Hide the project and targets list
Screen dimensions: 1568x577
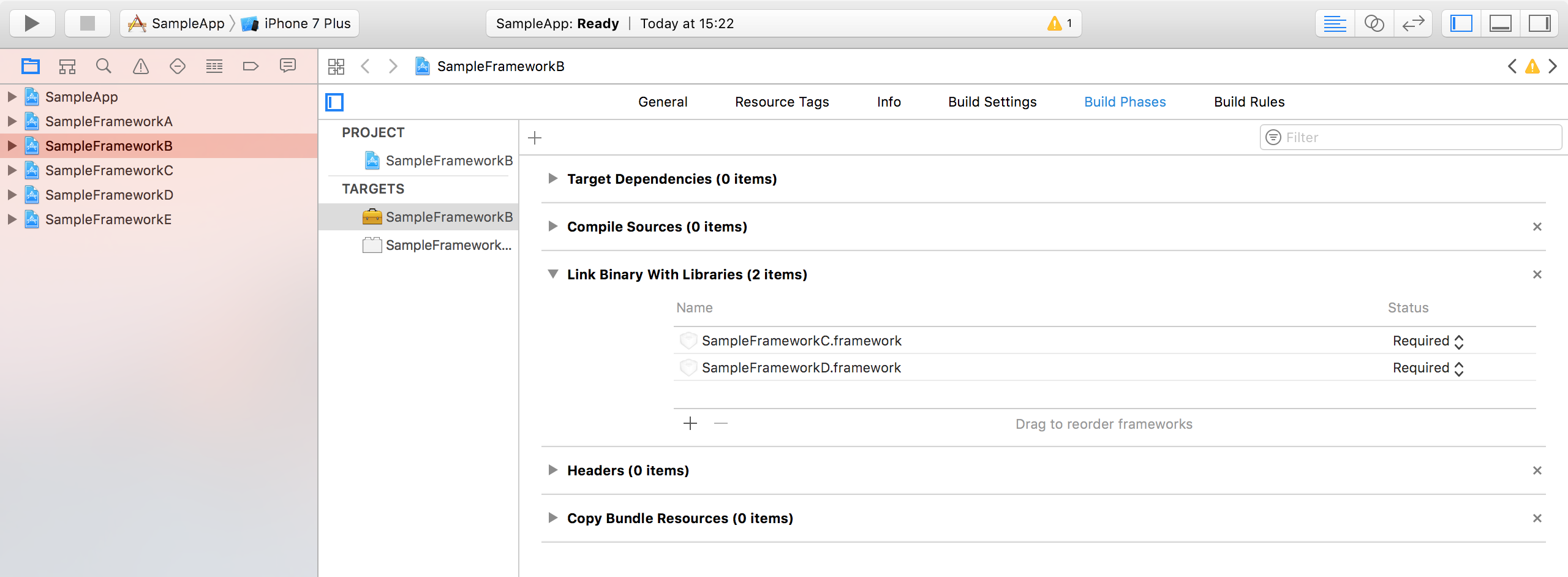click(334, 102)
